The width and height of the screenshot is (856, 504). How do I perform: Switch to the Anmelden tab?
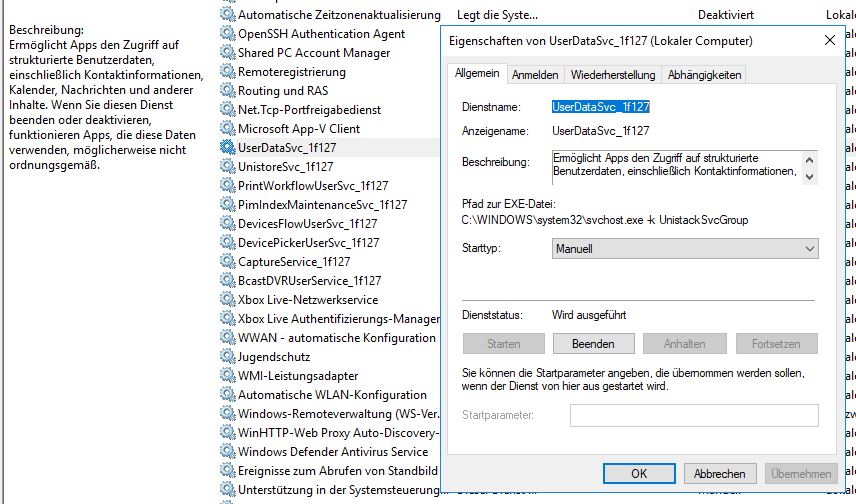coord(535,75)
